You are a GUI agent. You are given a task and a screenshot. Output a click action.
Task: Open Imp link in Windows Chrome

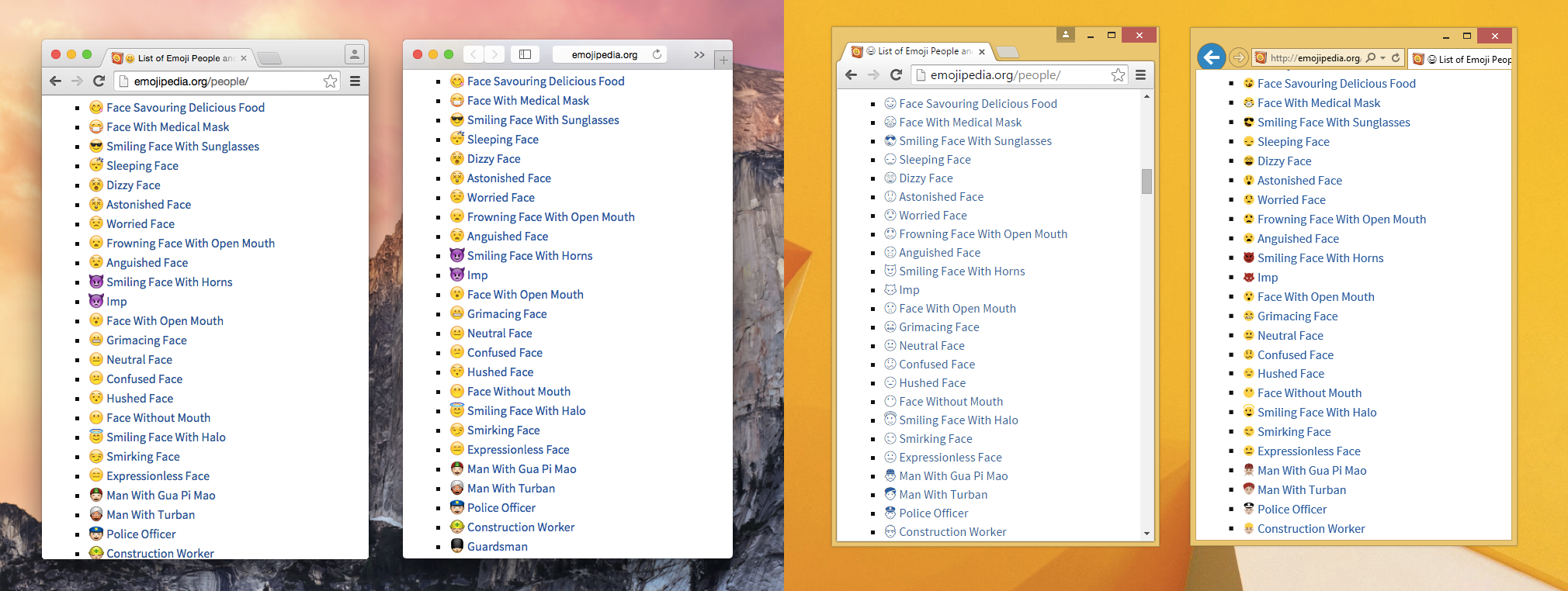[909, 290]
